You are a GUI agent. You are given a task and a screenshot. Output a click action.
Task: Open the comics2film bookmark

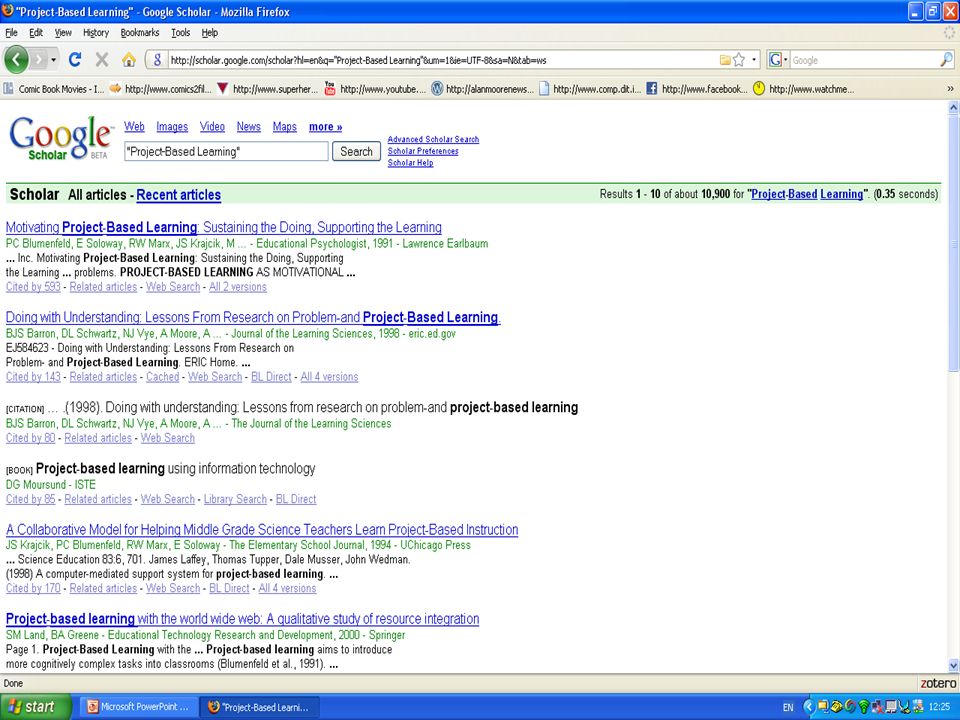160,89
